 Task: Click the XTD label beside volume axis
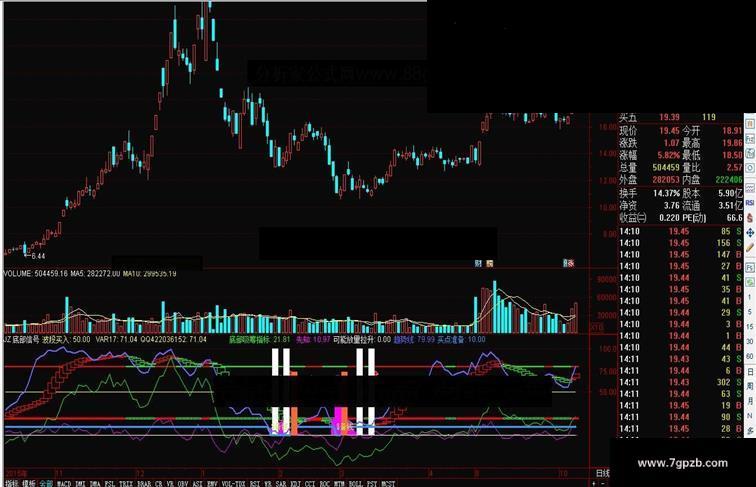coord(598,327)
